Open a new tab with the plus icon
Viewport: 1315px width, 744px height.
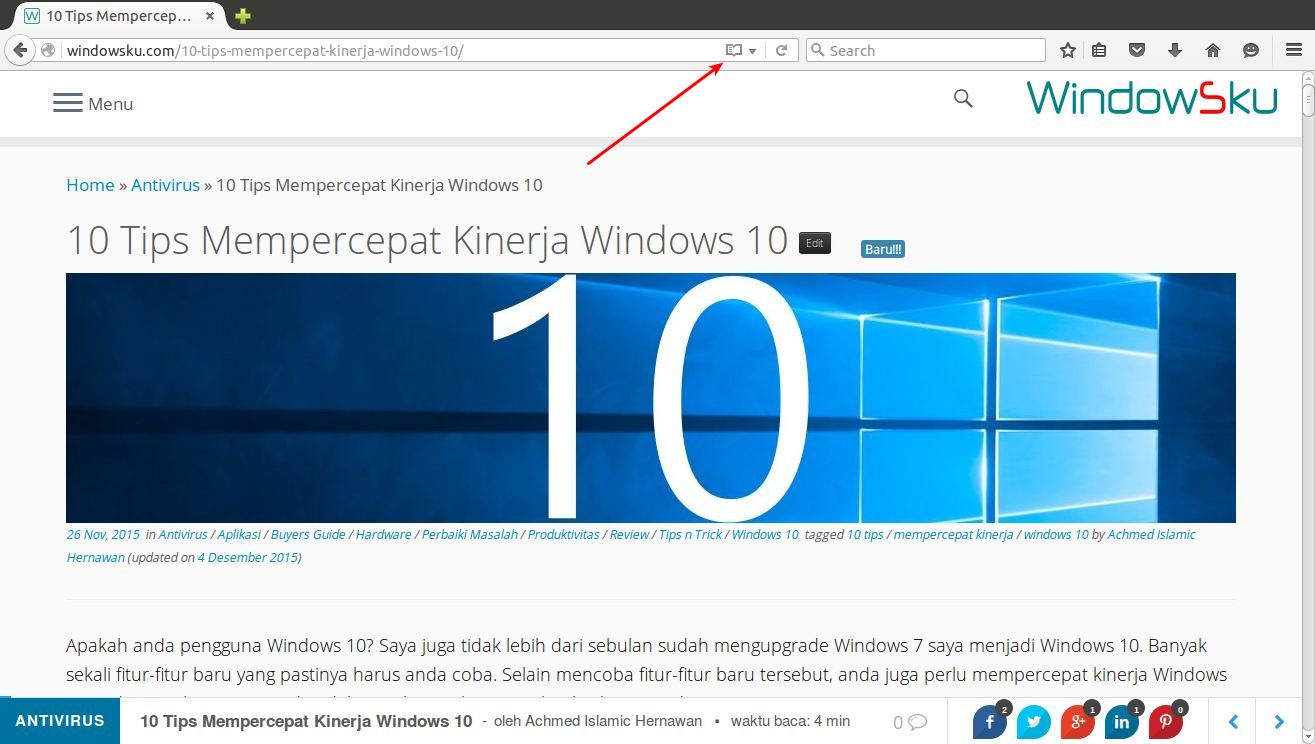tap(243, 16)
